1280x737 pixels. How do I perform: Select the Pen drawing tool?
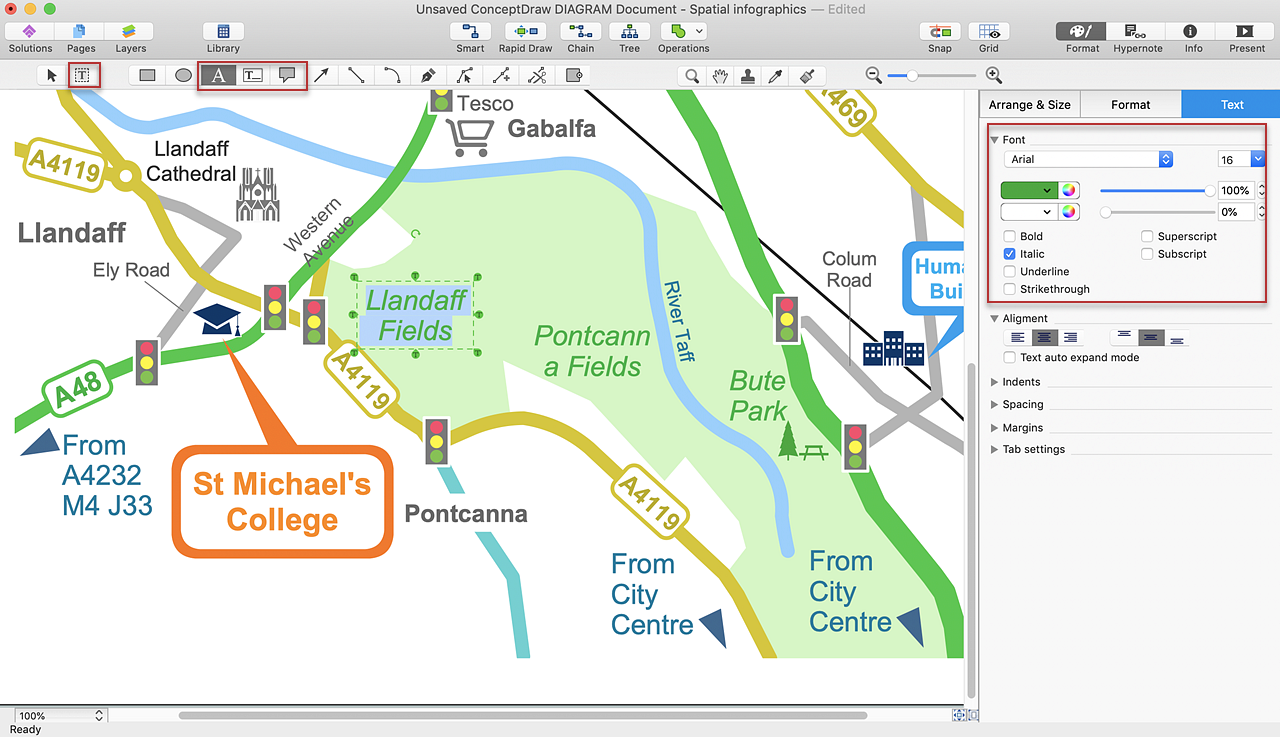pyautogui.click(x=428, y=75)
